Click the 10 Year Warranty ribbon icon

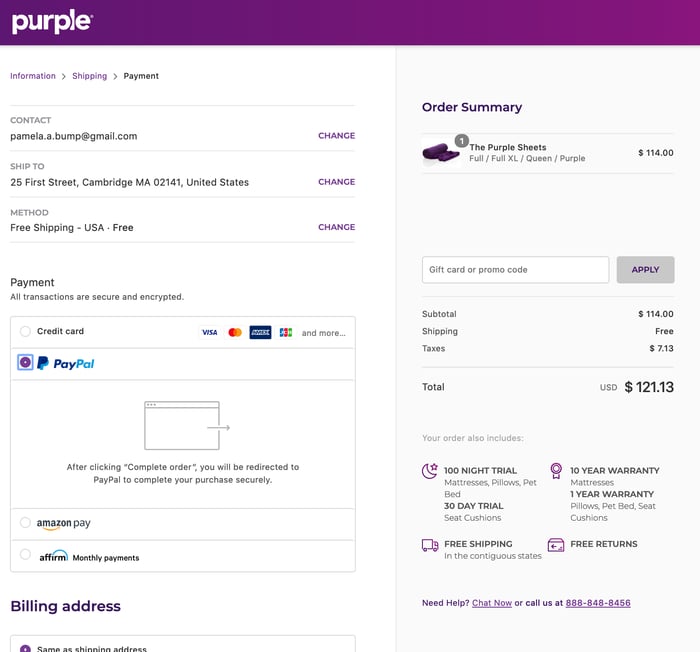pyautogui.click(x=556, y=471)
